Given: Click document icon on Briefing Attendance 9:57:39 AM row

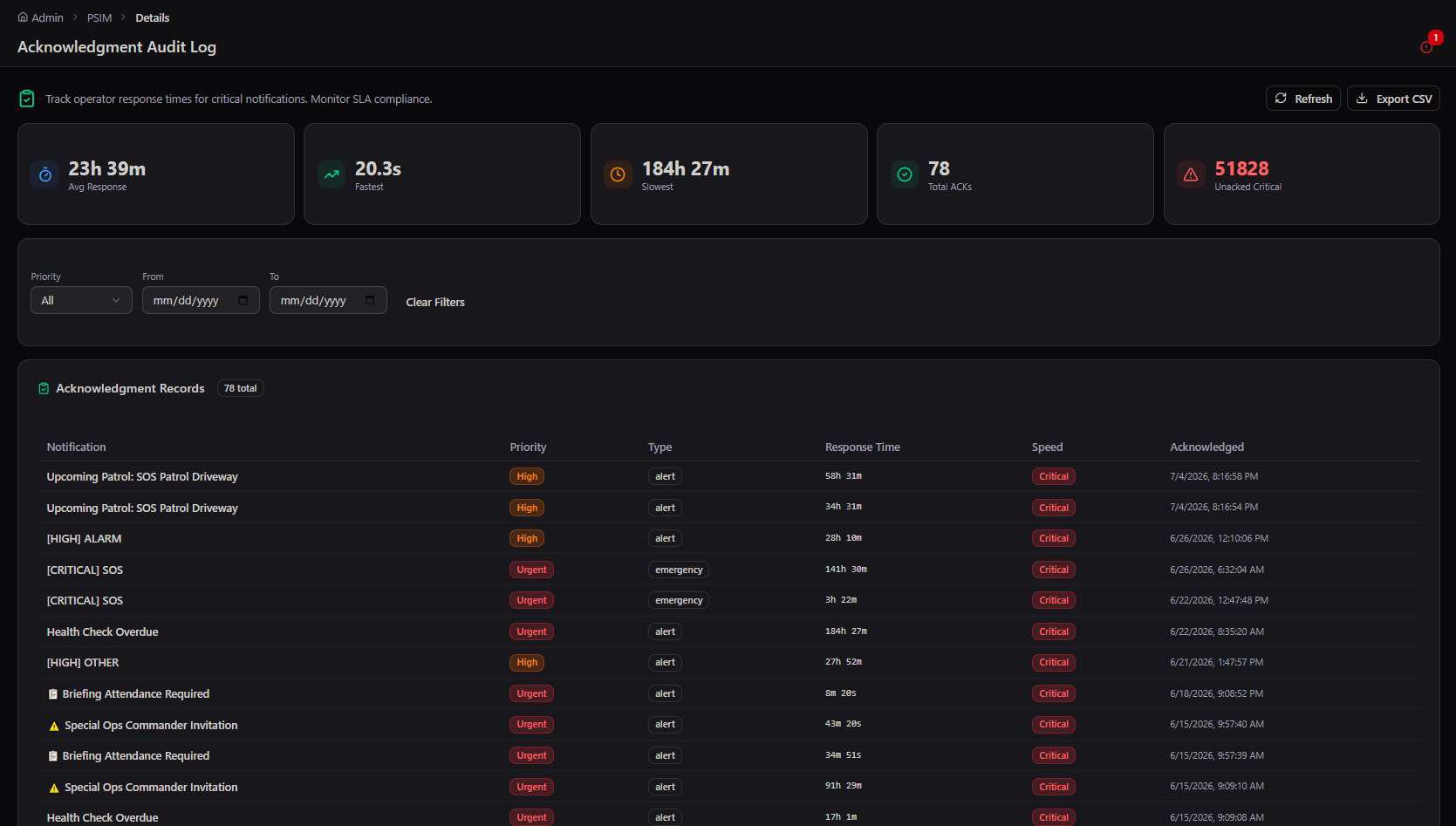Looking at the screenshot, I should point(52,756).
